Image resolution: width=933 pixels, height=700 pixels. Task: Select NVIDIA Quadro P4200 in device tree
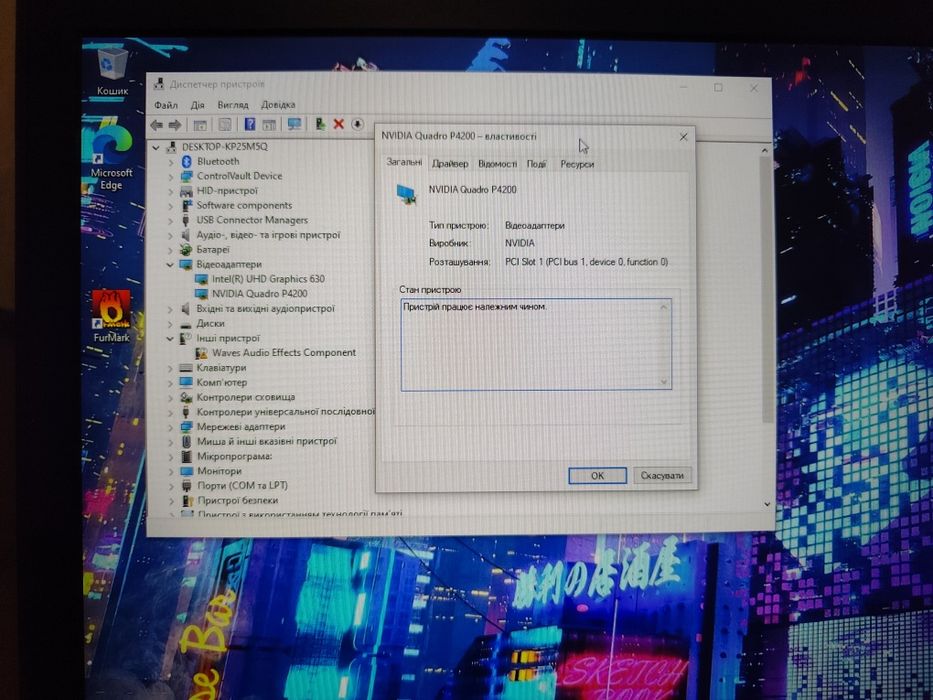[x=259, y=293]
